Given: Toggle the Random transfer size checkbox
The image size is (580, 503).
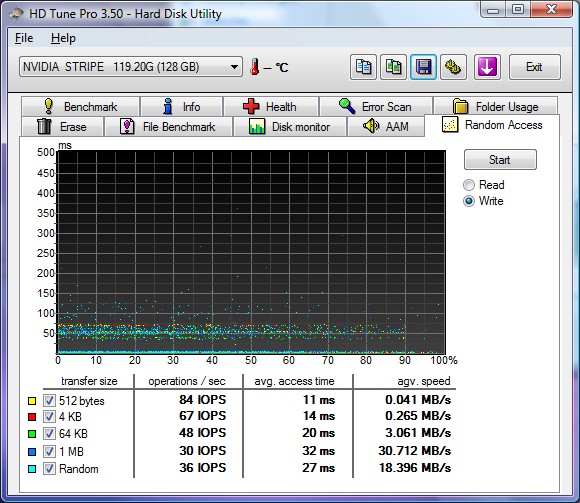Looking at the screenshot, I should 49,469.
